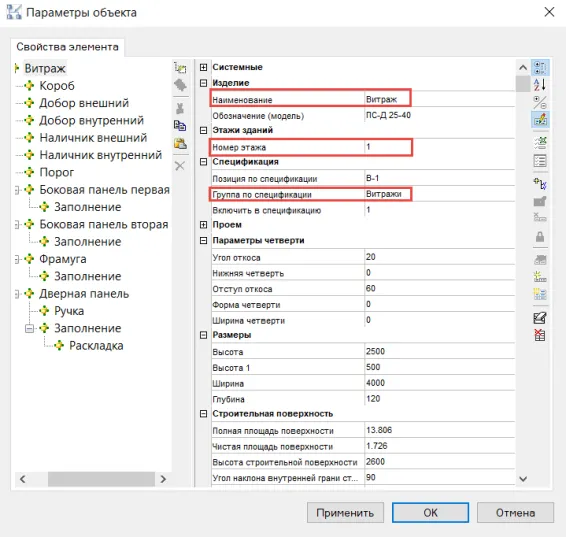
Task: Click the Применить button
Action: [x=345, y=513]
